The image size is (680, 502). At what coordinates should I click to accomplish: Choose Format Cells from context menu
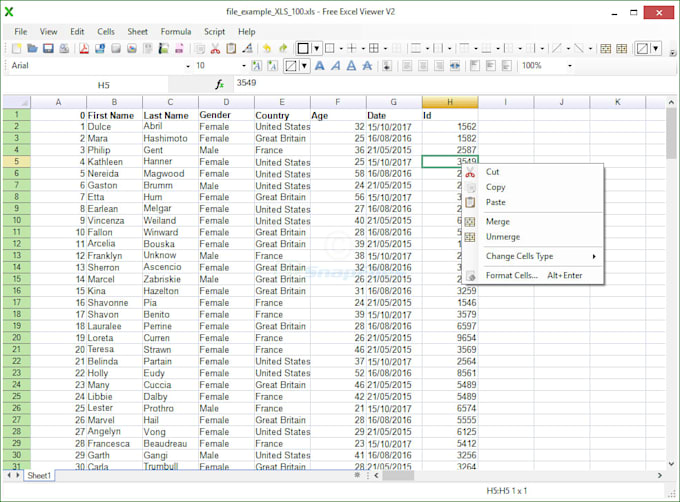(533, 276)
